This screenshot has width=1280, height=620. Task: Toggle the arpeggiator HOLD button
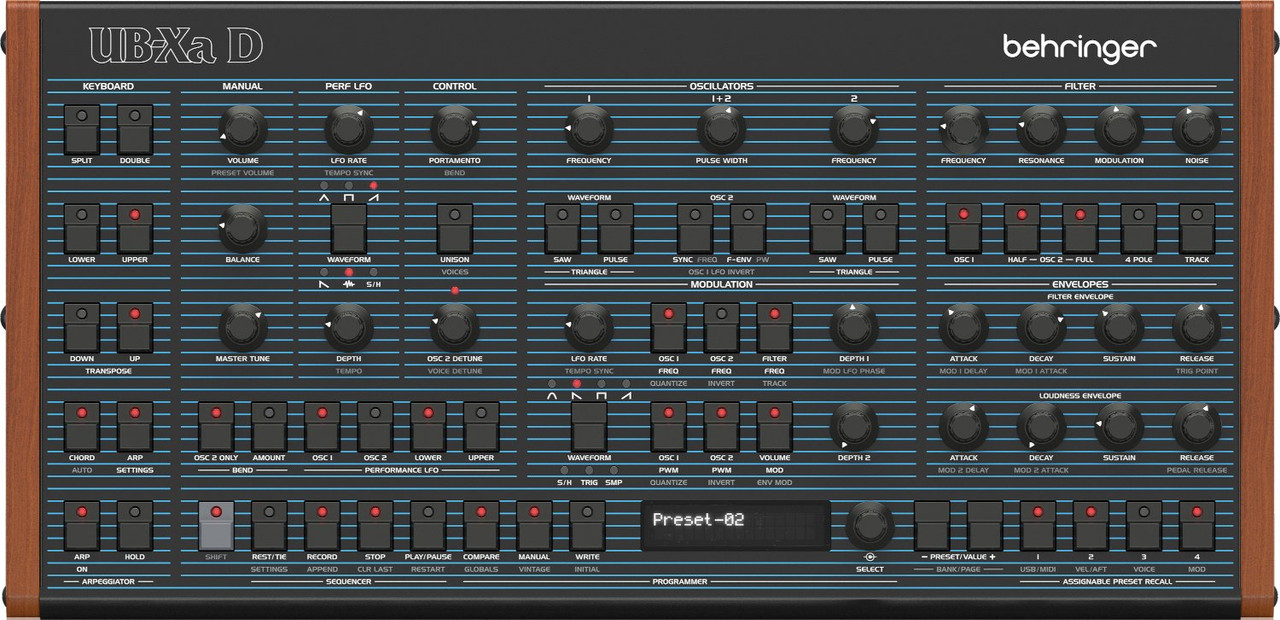pyautogui.click(x=135, y=525)
